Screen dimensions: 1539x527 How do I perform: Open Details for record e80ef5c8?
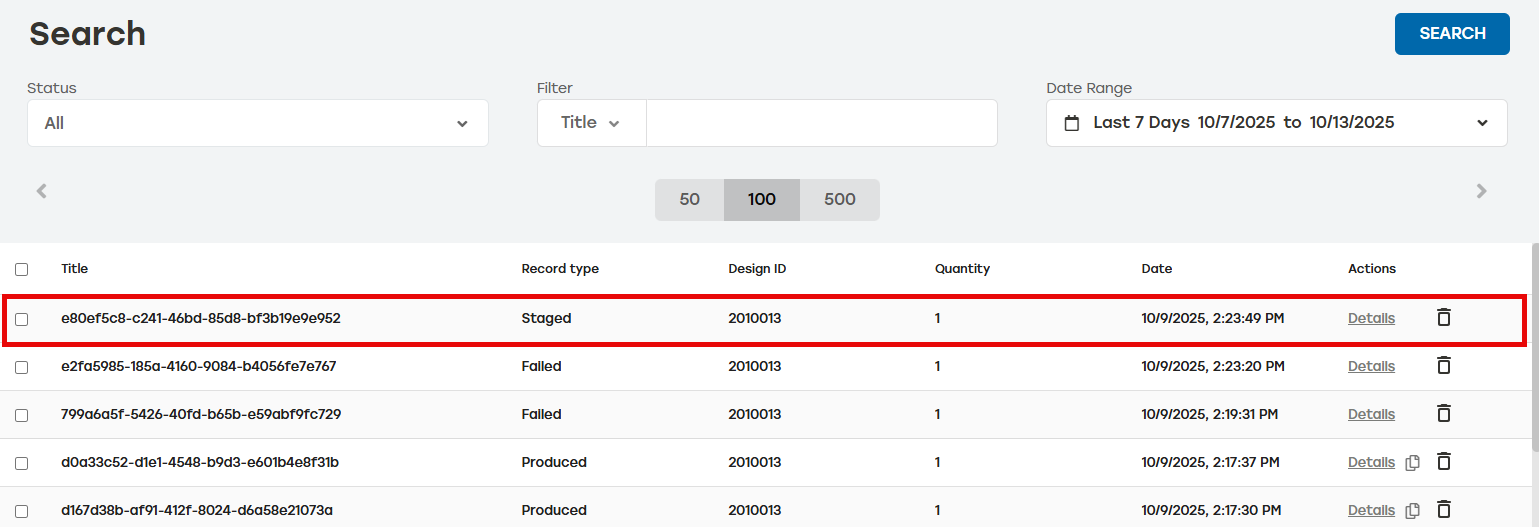[x=1371, y=318]
